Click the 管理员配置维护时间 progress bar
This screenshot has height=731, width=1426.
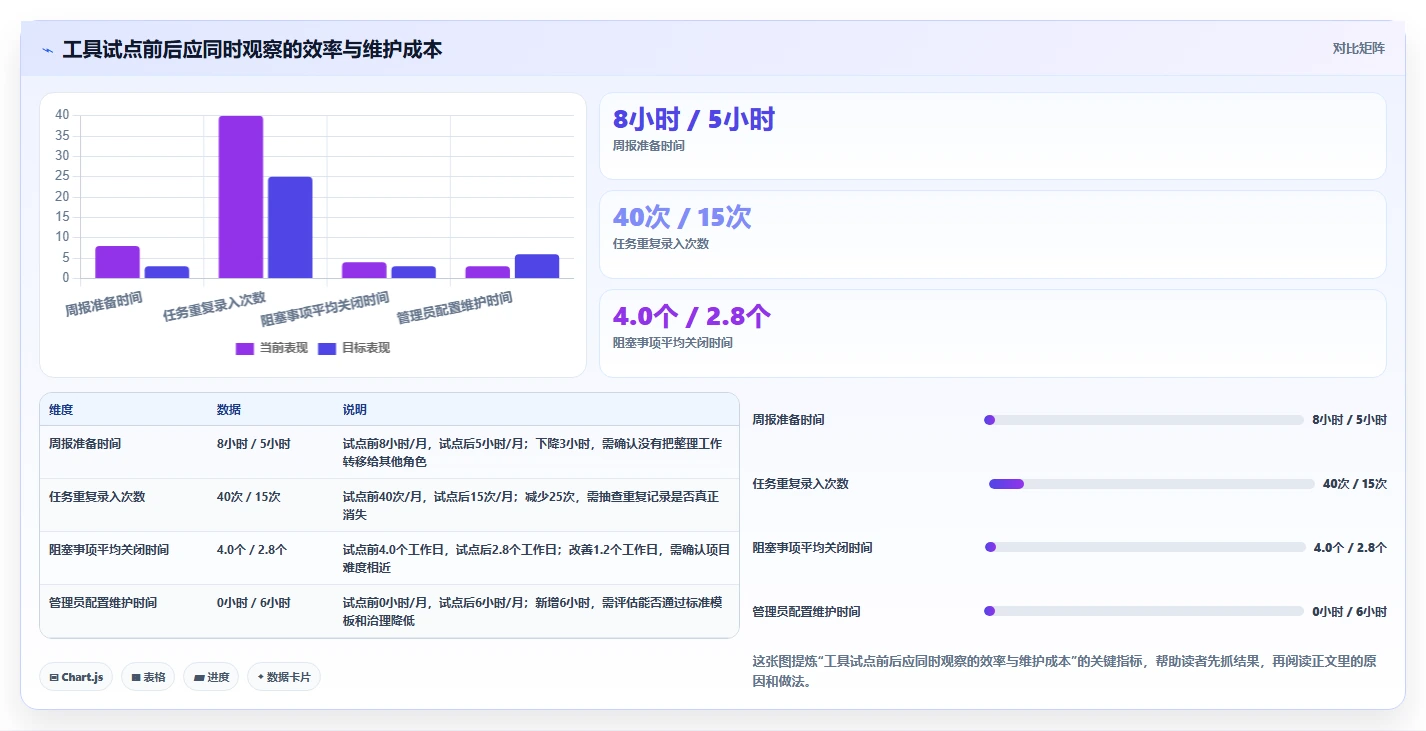coord(1144,611)
